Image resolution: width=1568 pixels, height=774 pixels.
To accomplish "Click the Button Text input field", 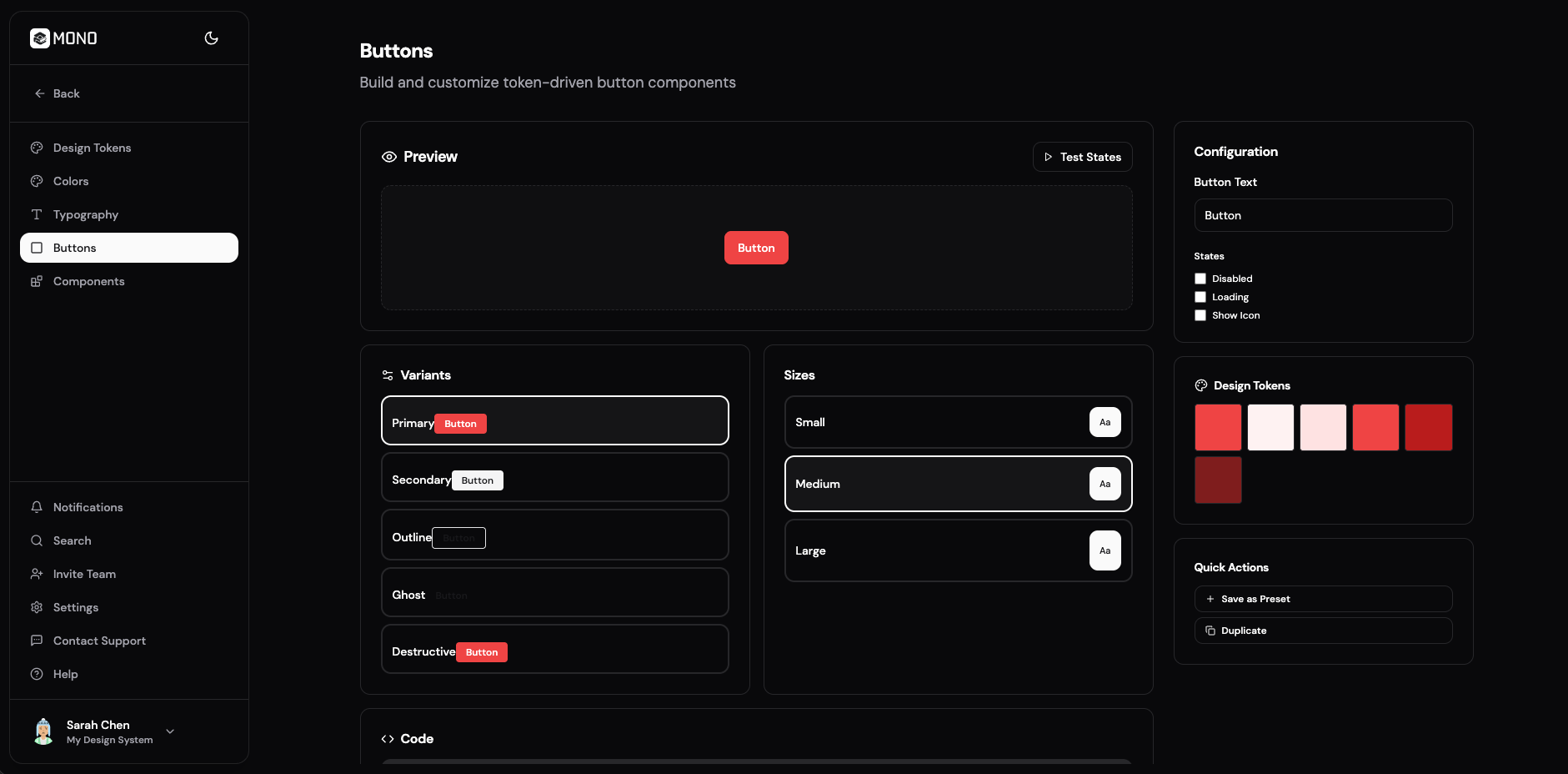I will (1322, 215).
